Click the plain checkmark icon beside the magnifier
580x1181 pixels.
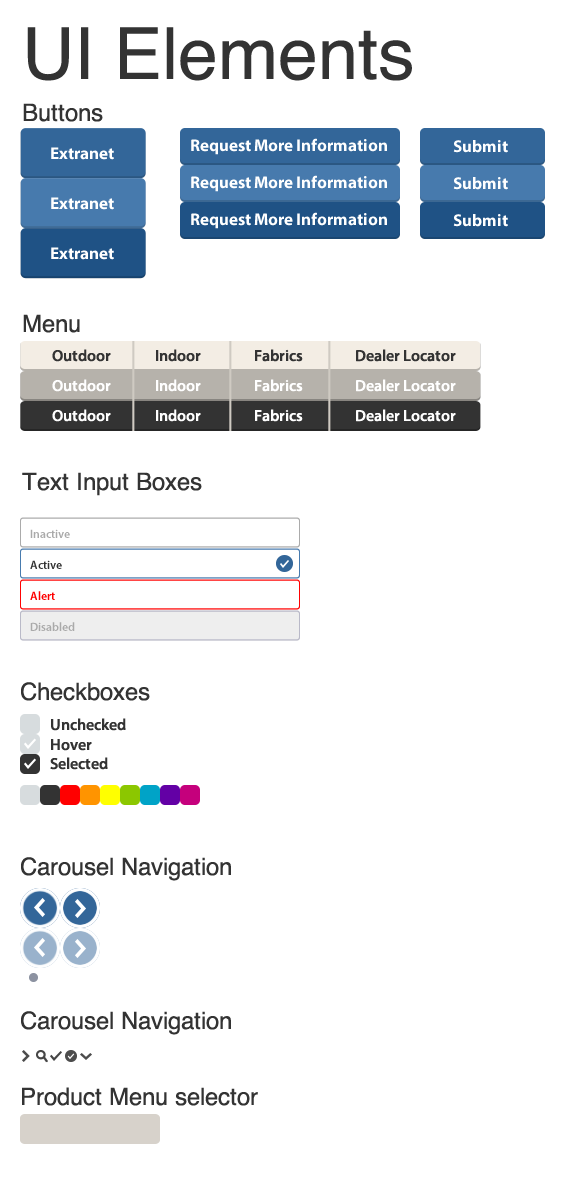point(56,1056)
